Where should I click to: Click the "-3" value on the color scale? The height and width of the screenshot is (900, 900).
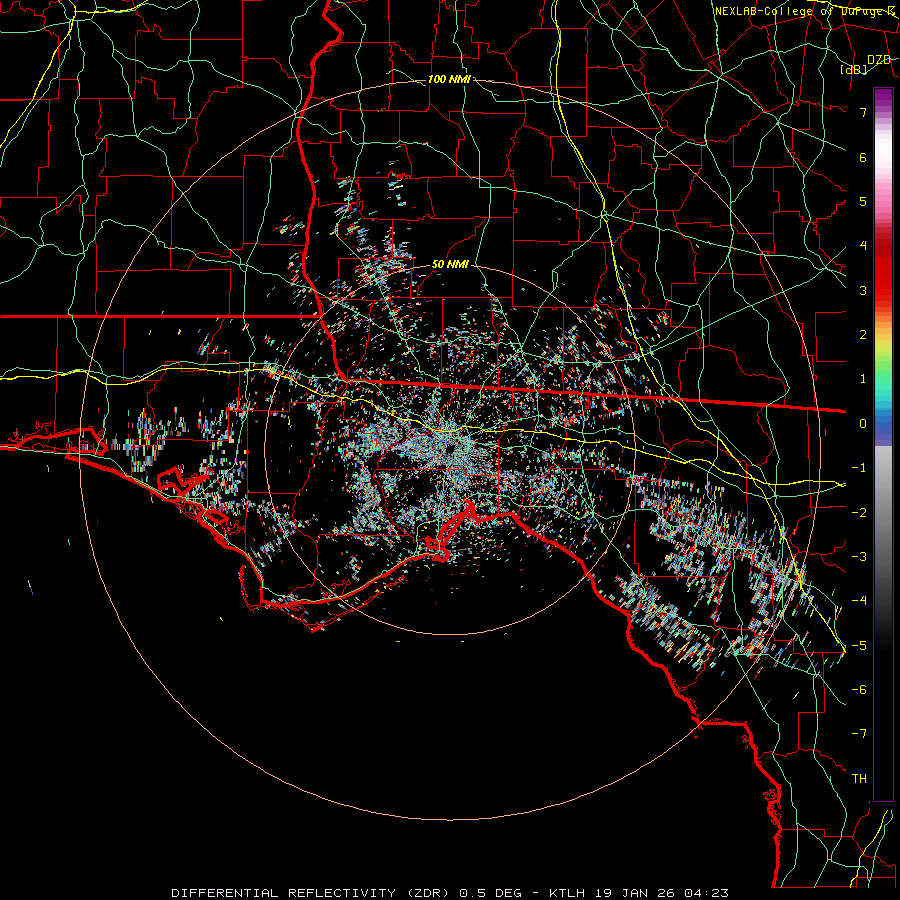[x=859, y=557]
